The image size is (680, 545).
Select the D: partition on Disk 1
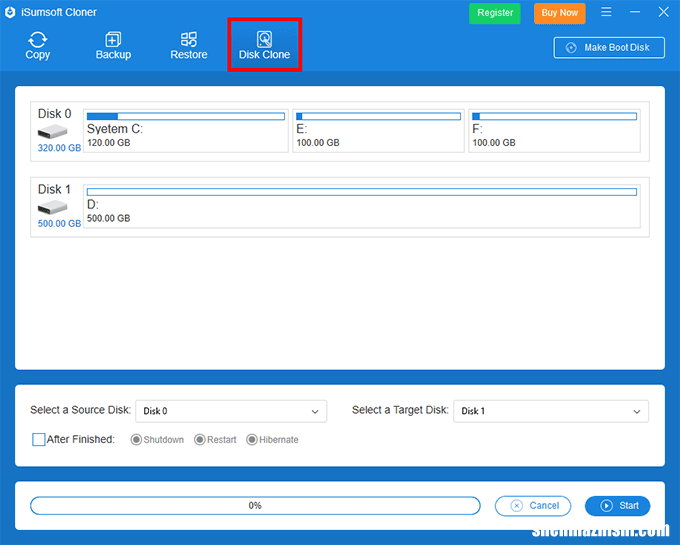(x=362, y=206)
